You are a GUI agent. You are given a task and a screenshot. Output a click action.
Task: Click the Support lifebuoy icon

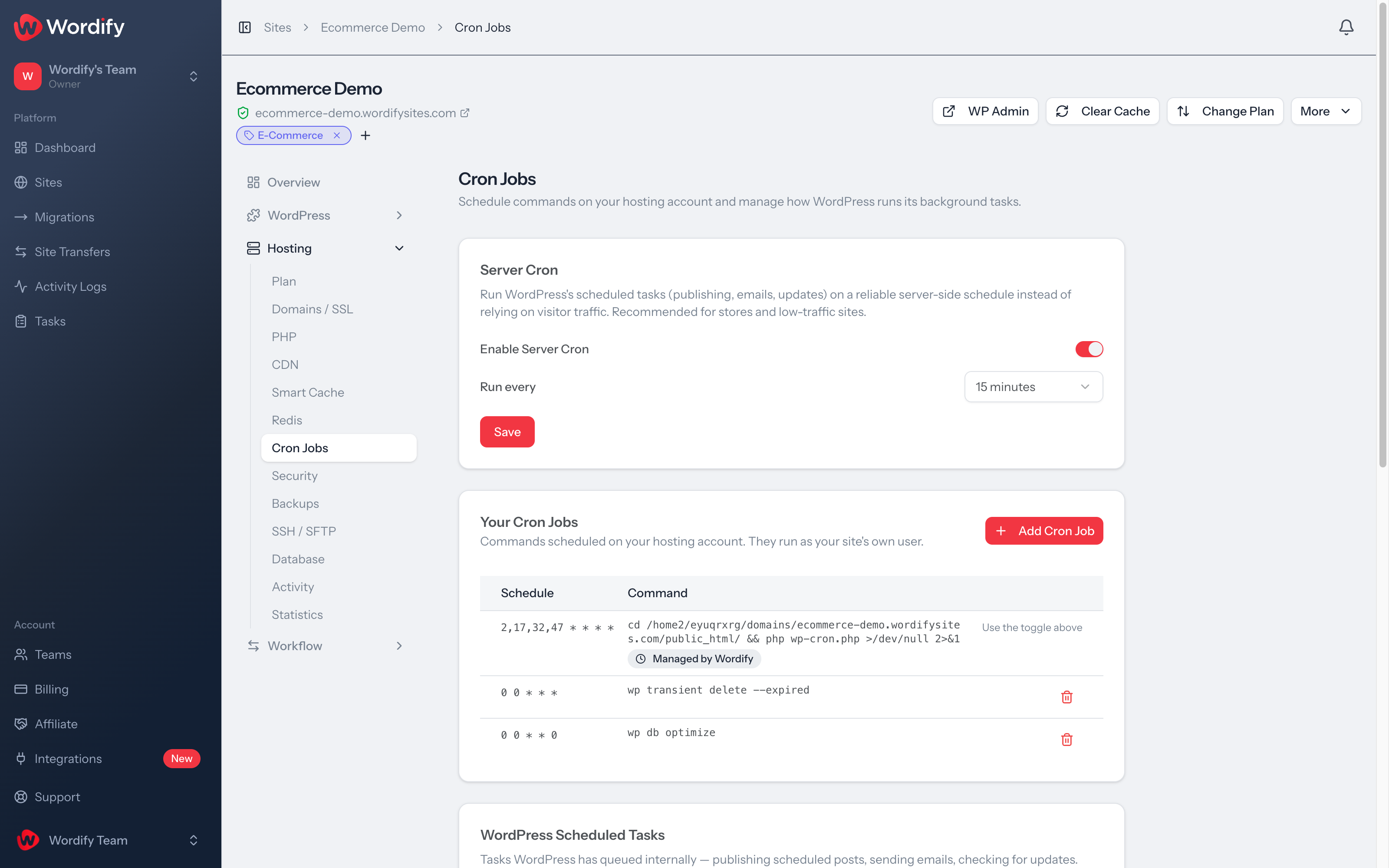tap(21, 797)
